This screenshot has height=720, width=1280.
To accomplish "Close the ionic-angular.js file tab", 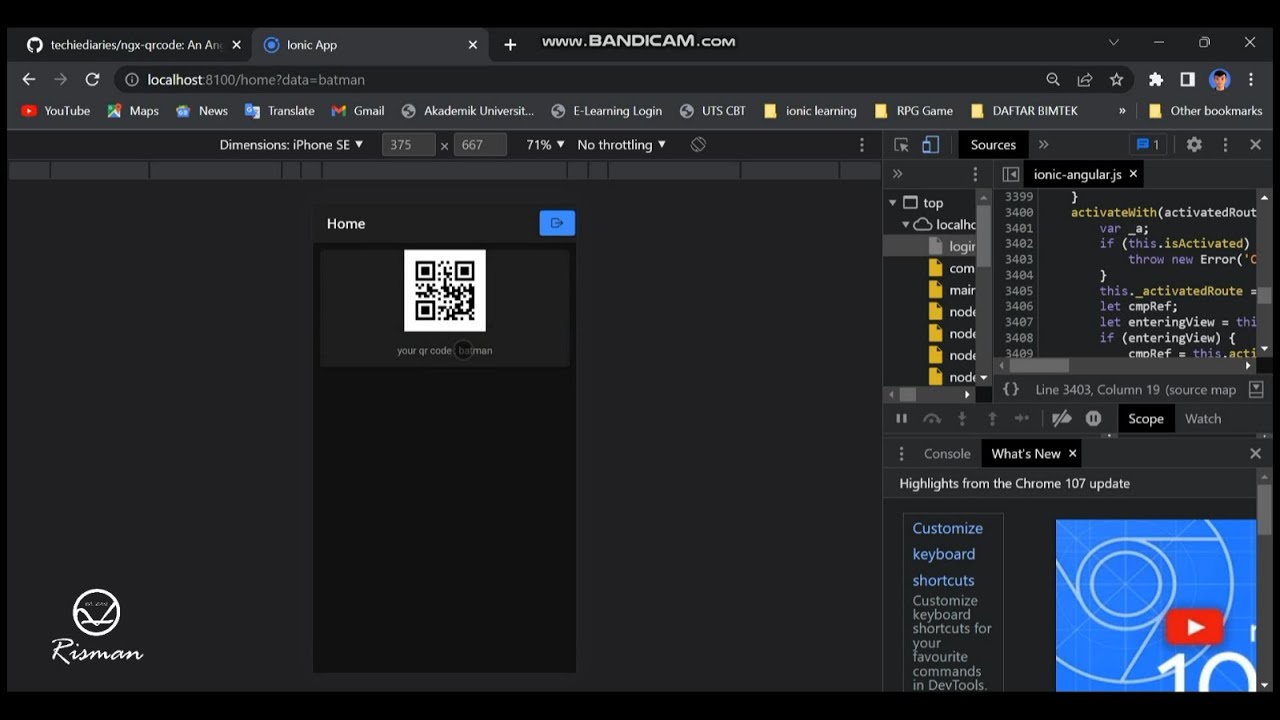I will coord(1133,174).
